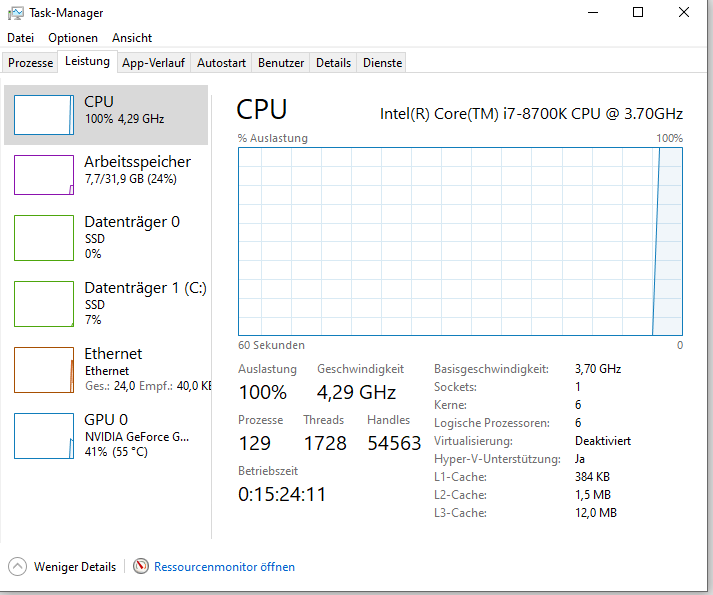Open the Arbeitsspeicher memory graph thumbnail

(44, 175)
